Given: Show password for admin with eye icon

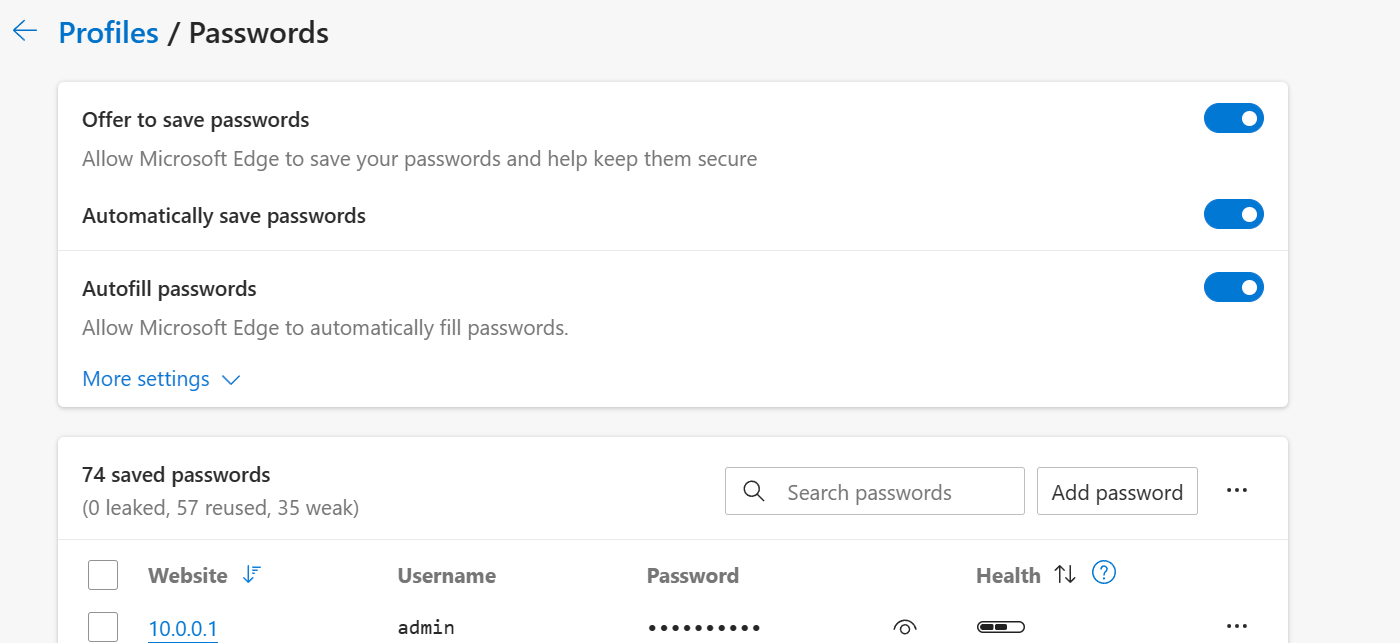Looking at the screenshot, I should [904, 627].
